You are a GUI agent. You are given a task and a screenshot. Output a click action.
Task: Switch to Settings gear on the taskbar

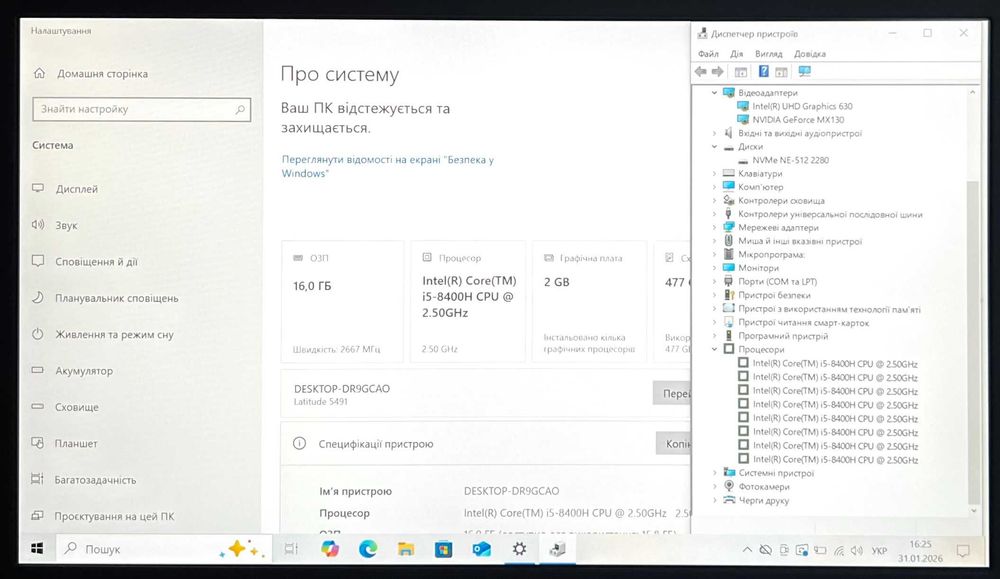click(x=519, y=548)
